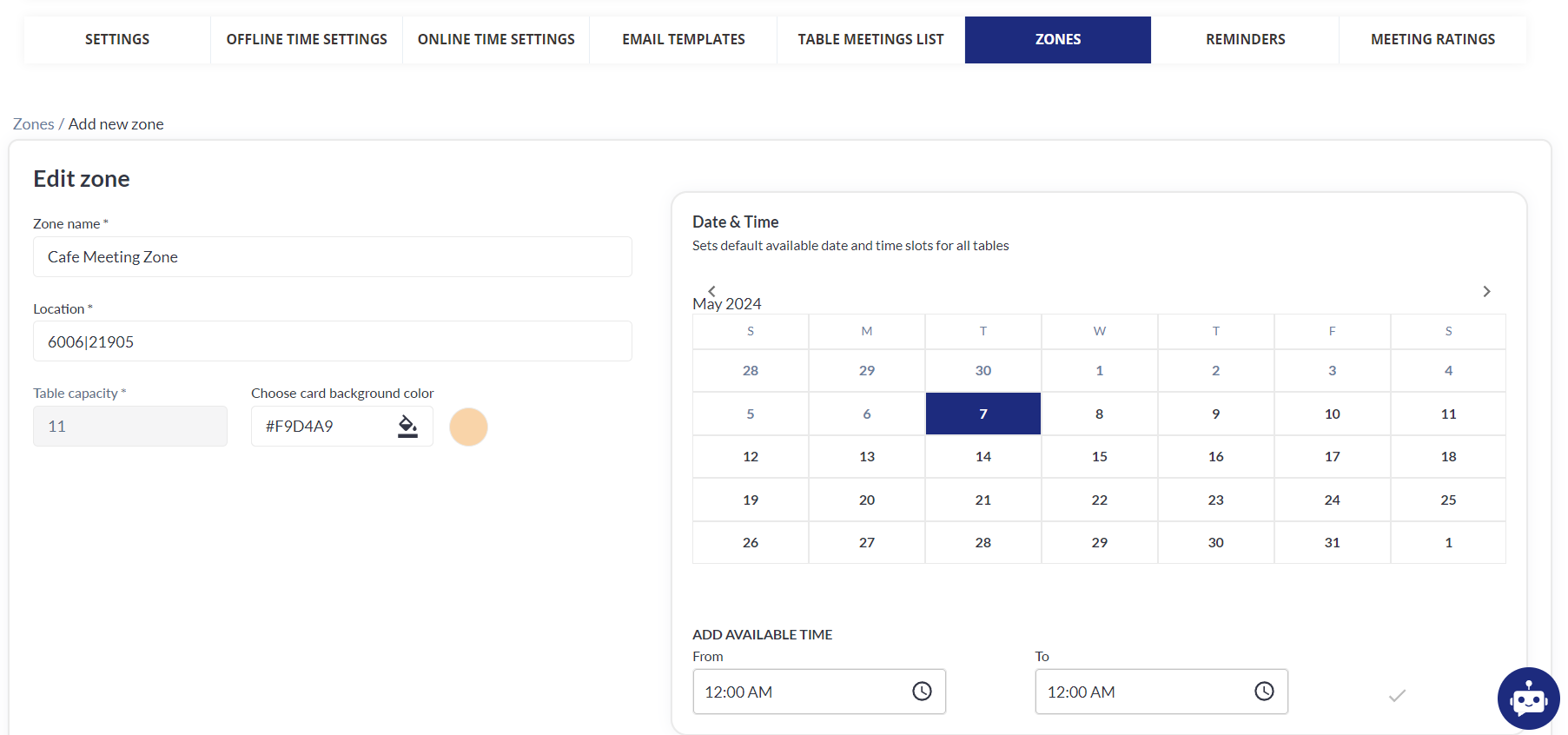The height and width of the screenshot is (735, 1568).
Task: Click the hex color code field
Action: pyautogui.click(x=321, y=427)
